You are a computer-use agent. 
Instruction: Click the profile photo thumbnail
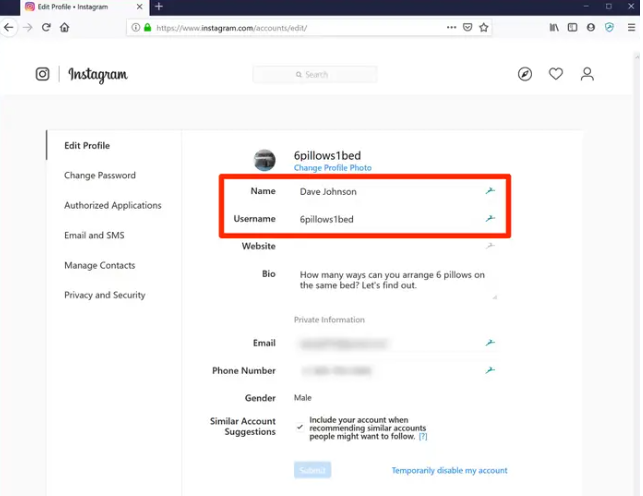264,160
